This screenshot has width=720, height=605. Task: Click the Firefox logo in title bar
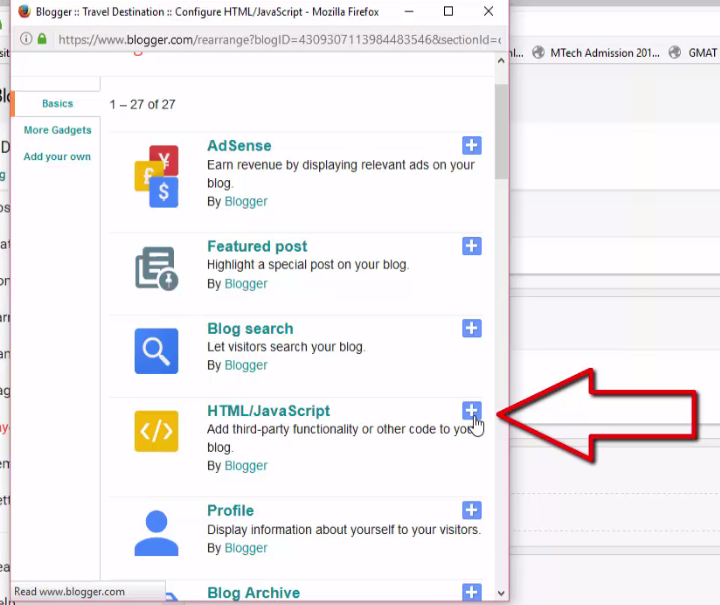tap(24, 11)
